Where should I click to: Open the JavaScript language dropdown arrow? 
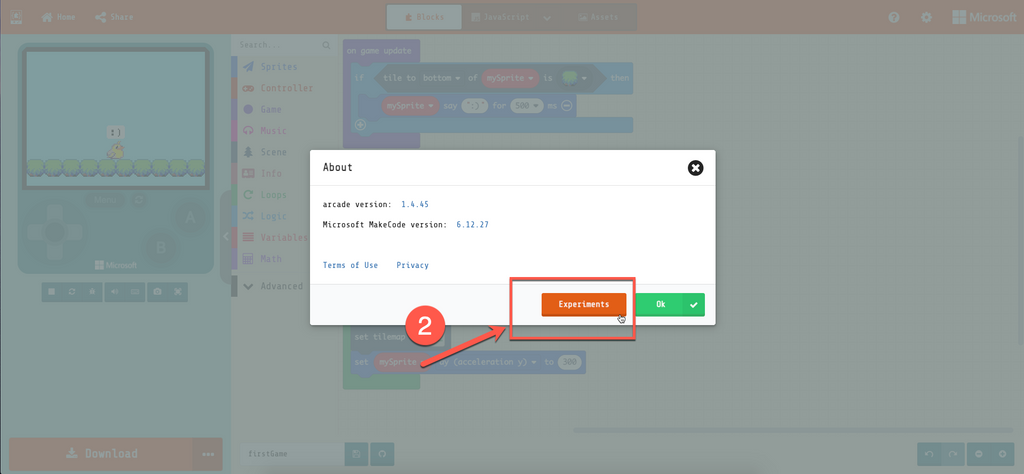pyautogui.click(x=547, y=17)
